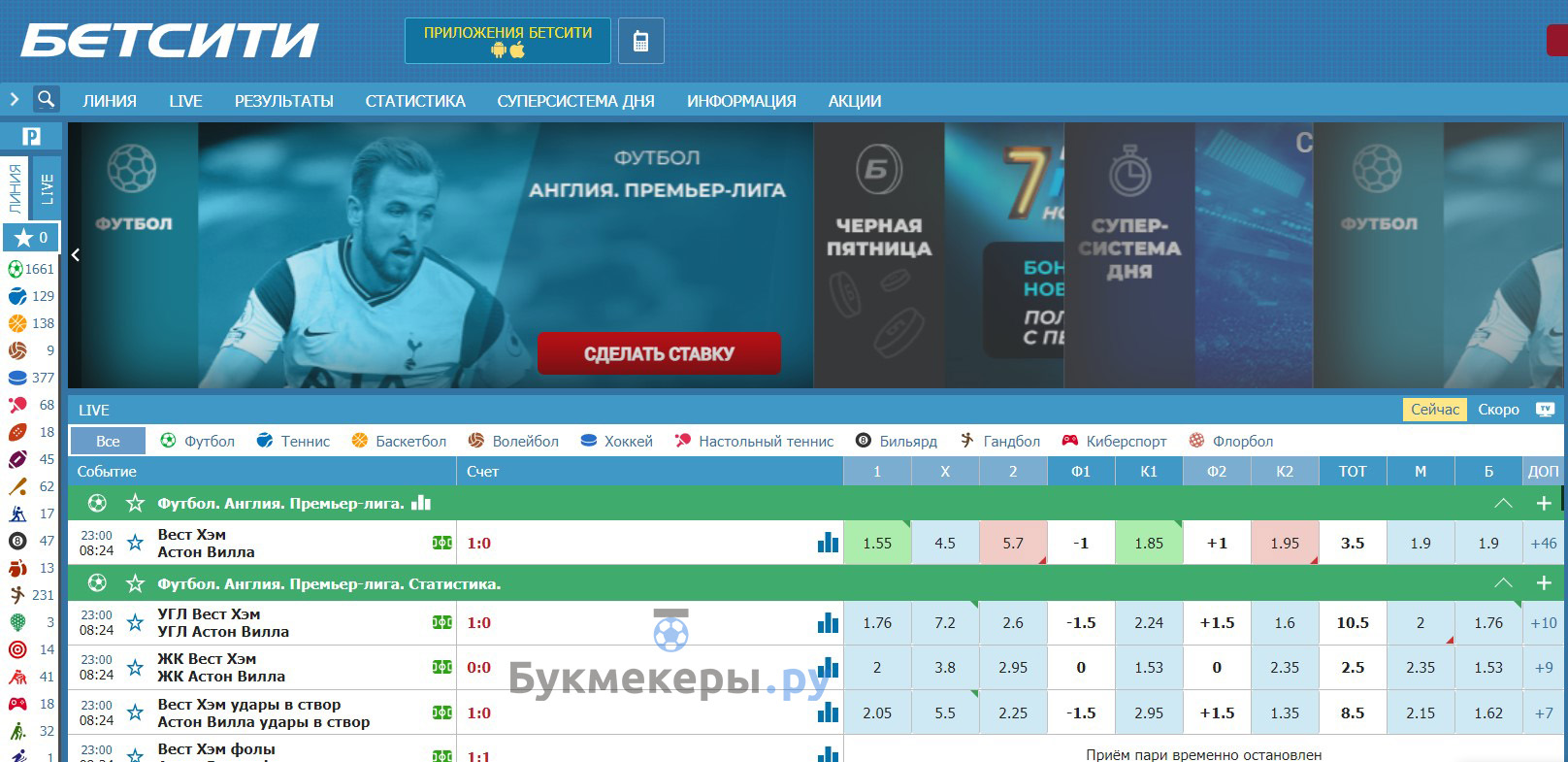The height and width of the screenshot is (762, 1568).
Task: Star the УГЛ Вест Хэм match
Action: (135, 622)
